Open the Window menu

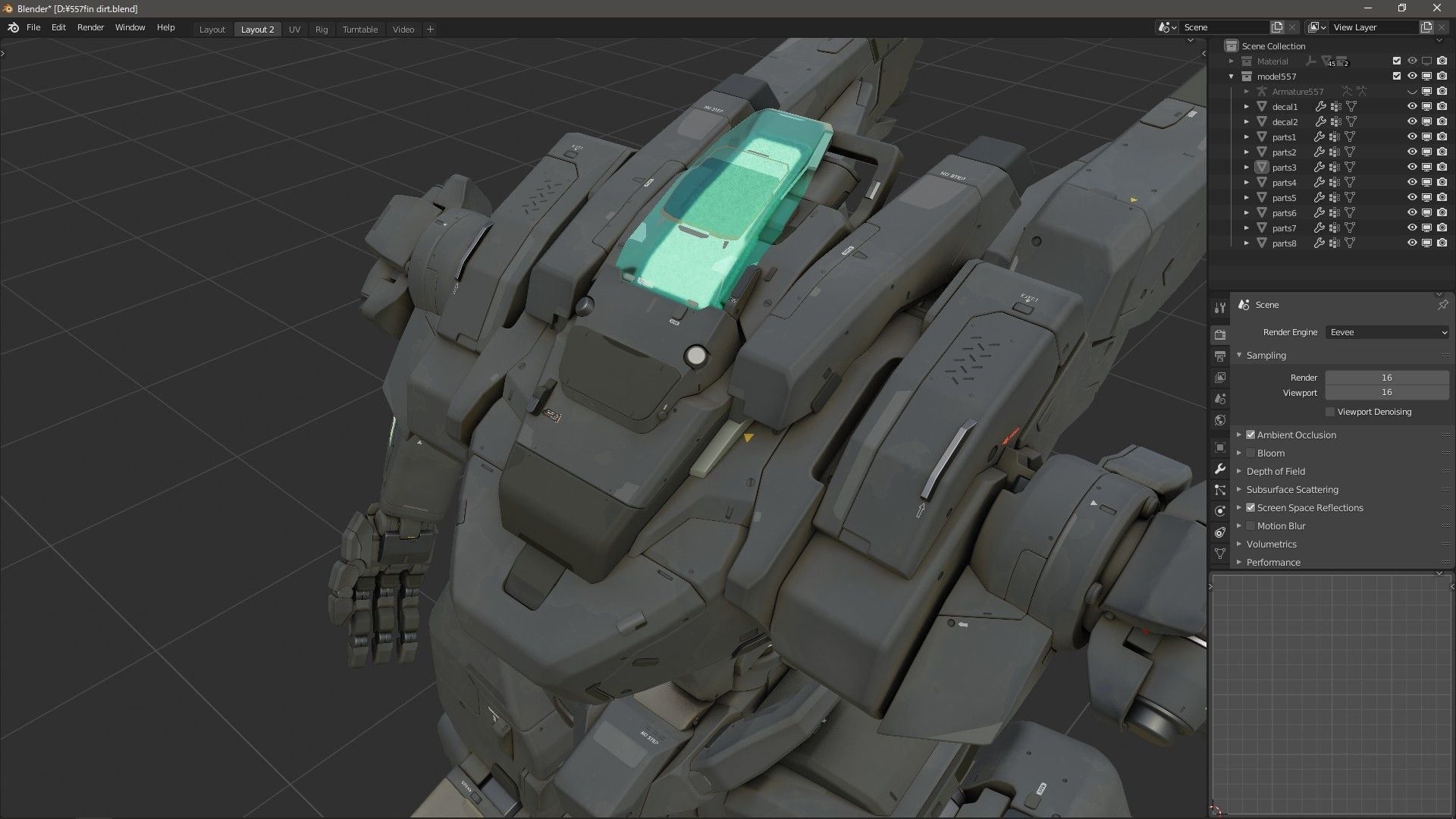coord(130,27)
